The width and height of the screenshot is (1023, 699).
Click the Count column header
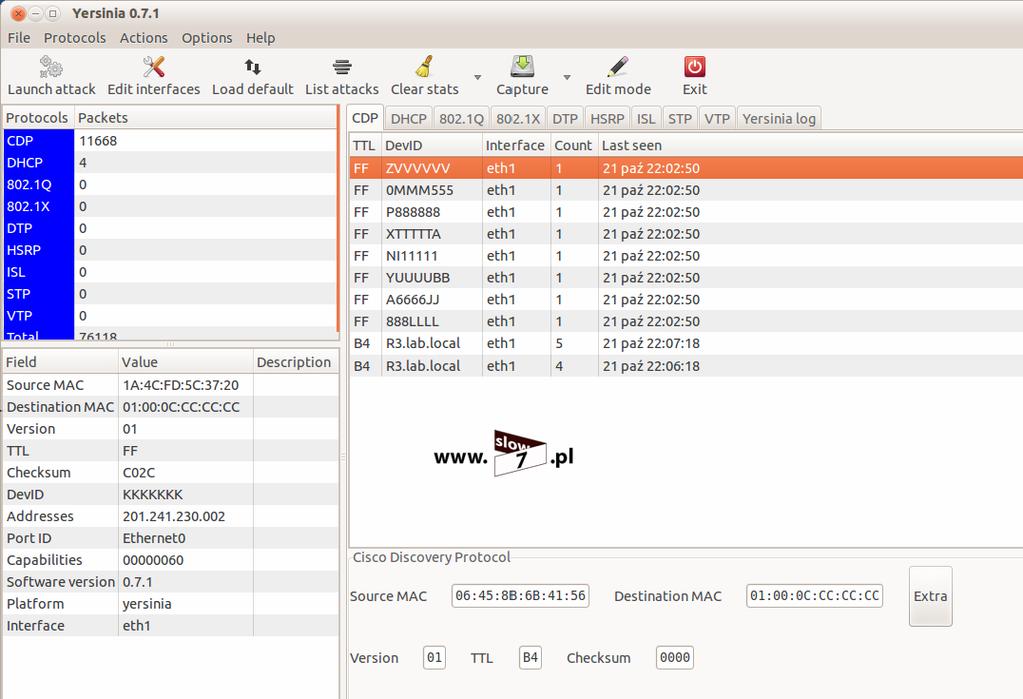point(573,145)
